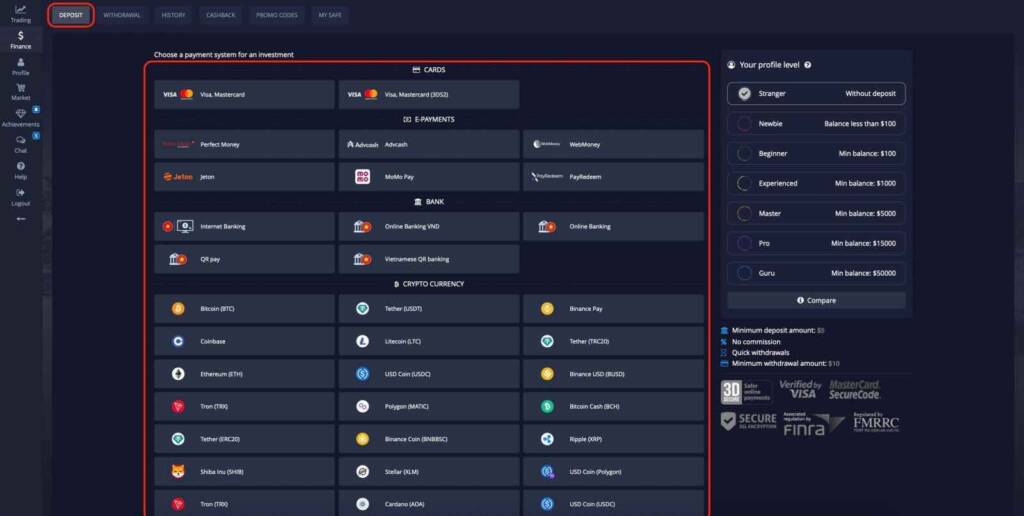The image size is (1024, 516).
Task: Choose the Shiba Inu (SHIB) icon
Action: [x=178, y=472]
